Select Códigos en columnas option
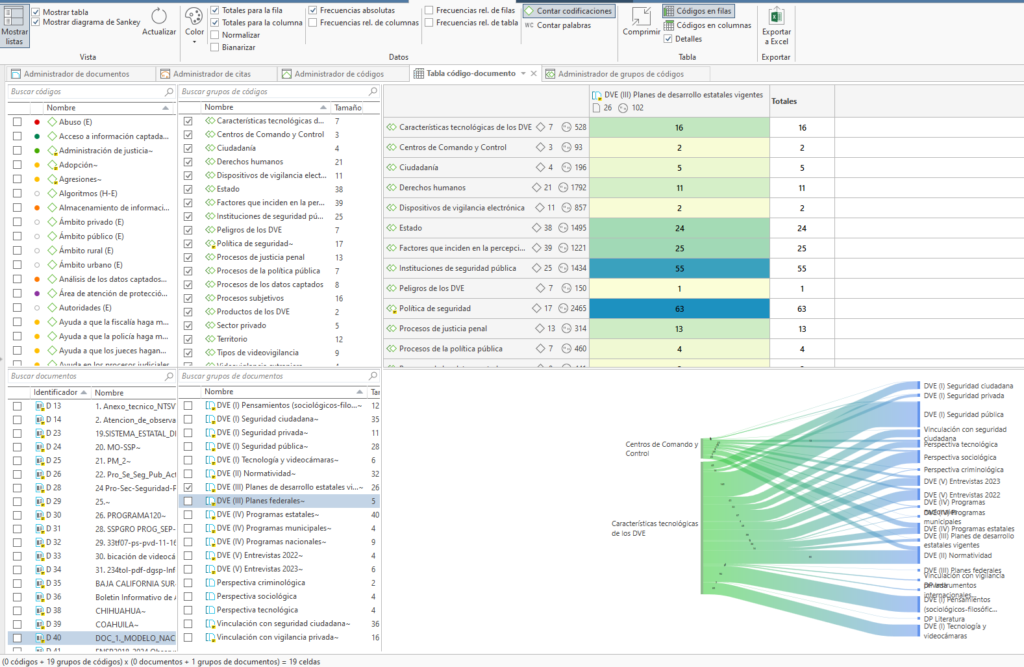This screenshot has height=667, width=1024. (707, 25)
